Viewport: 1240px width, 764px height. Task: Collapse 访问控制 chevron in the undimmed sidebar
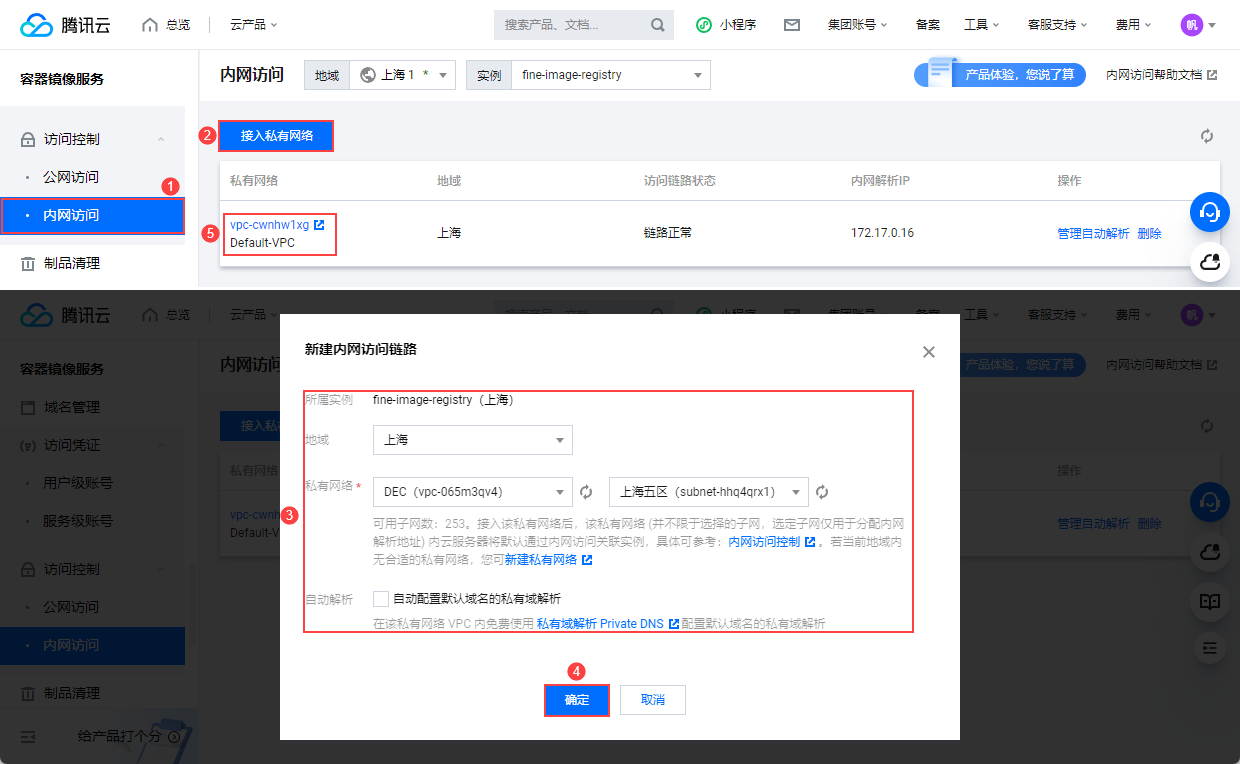(161, 139)
